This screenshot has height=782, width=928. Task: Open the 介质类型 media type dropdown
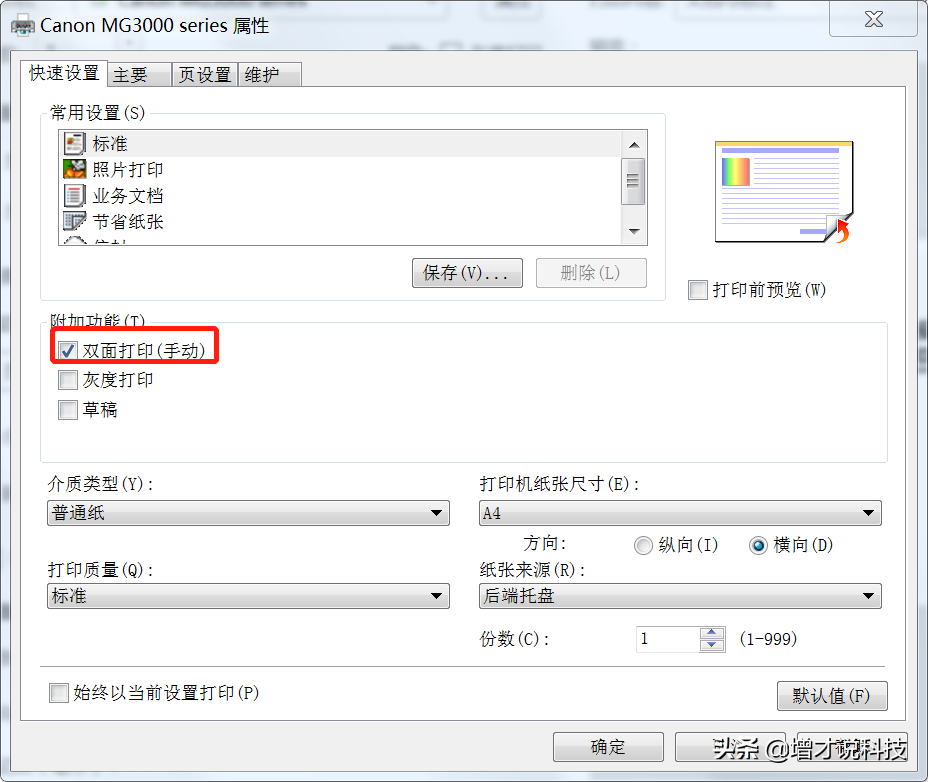[248, 513]
